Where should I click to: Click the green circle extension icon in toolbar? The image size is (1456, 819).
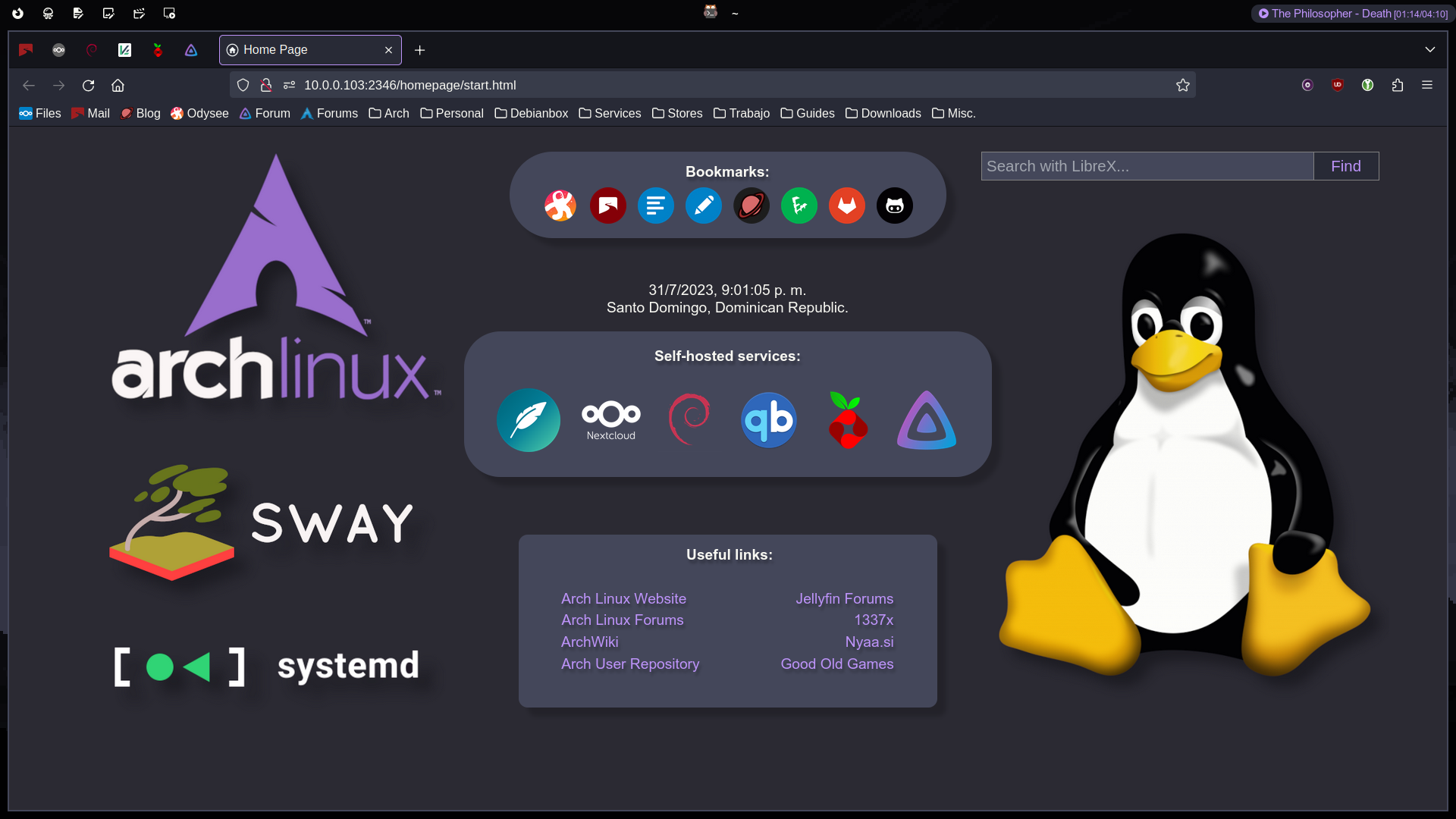coord(1367,85)
